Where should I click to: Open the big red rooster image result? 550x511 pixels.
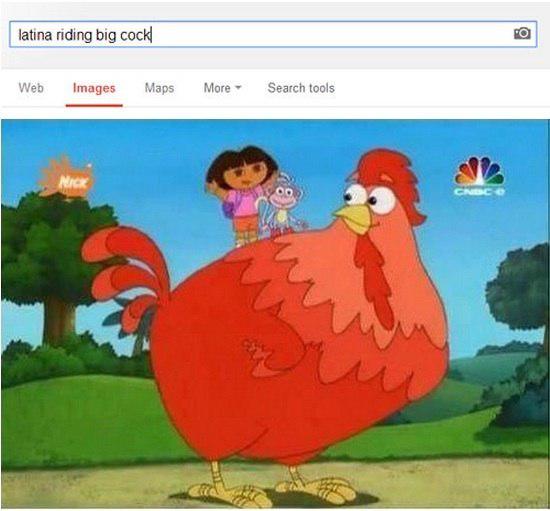point(275,314)
